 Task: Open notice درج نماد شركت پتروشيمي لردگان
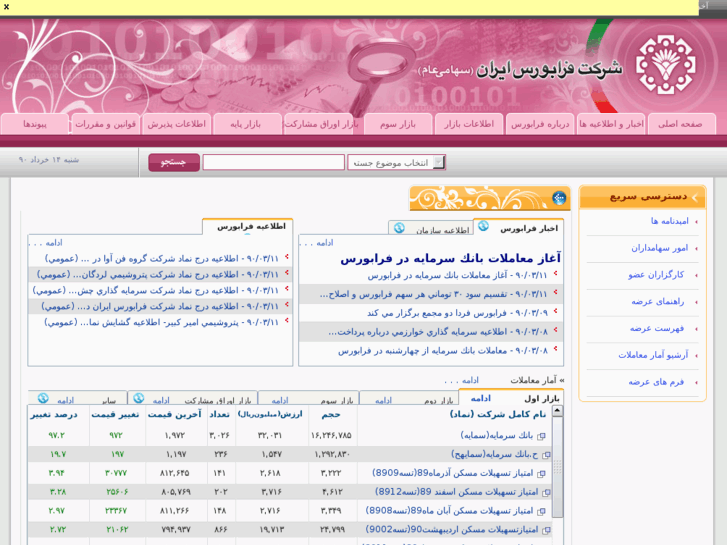click(x=158, y=275)
